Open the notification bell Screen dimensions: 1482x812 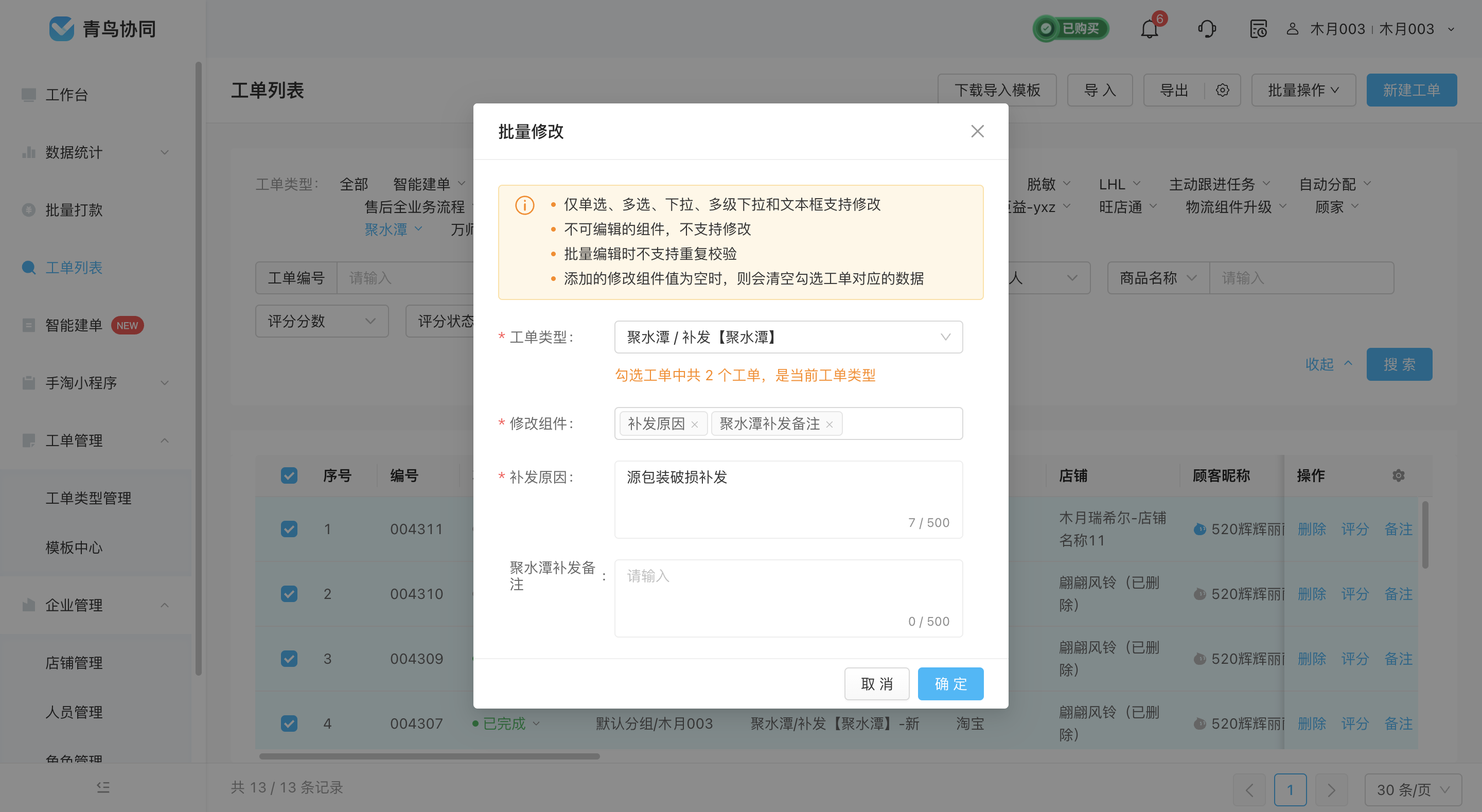pos(1149,29)
